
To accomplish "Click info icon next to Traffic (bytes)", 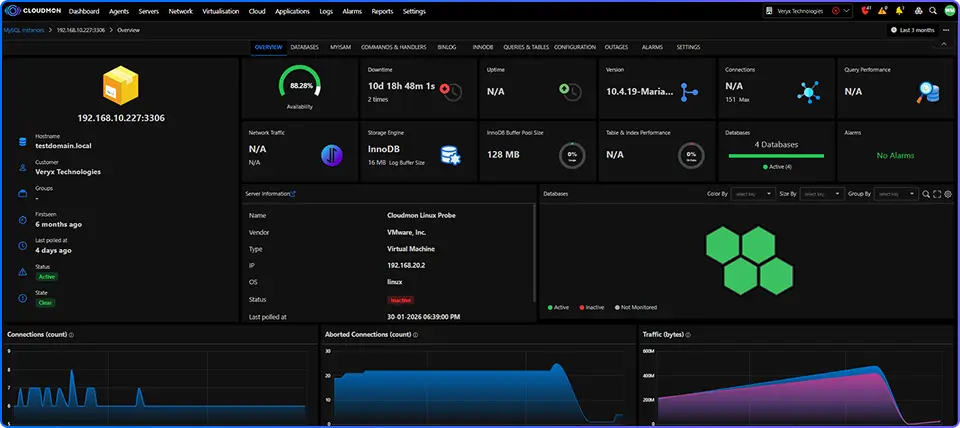I will tap(689, 335).
